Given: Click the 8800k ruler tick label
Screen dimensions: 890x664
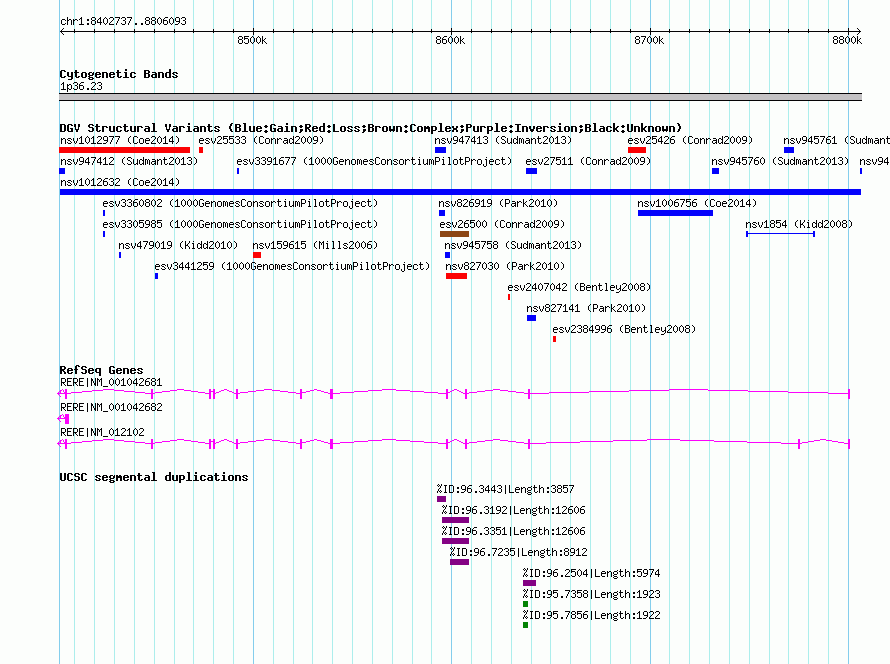Looking at the screenshot, I should (847, 40).
